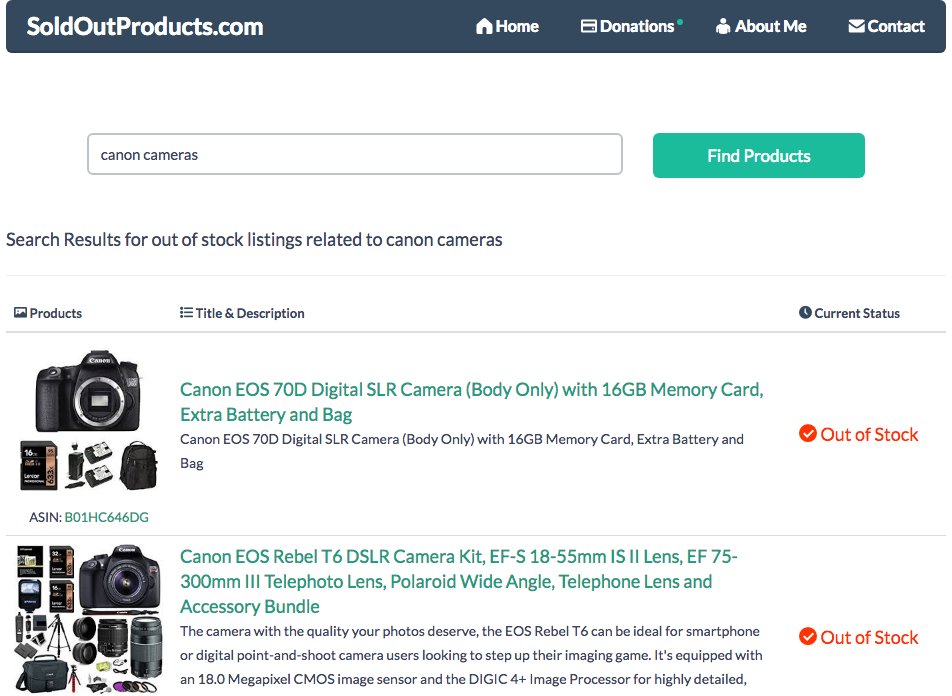This screenshot has height=696, width=952.
Task: Click the Current Status column header
Action: pos(857,313)
